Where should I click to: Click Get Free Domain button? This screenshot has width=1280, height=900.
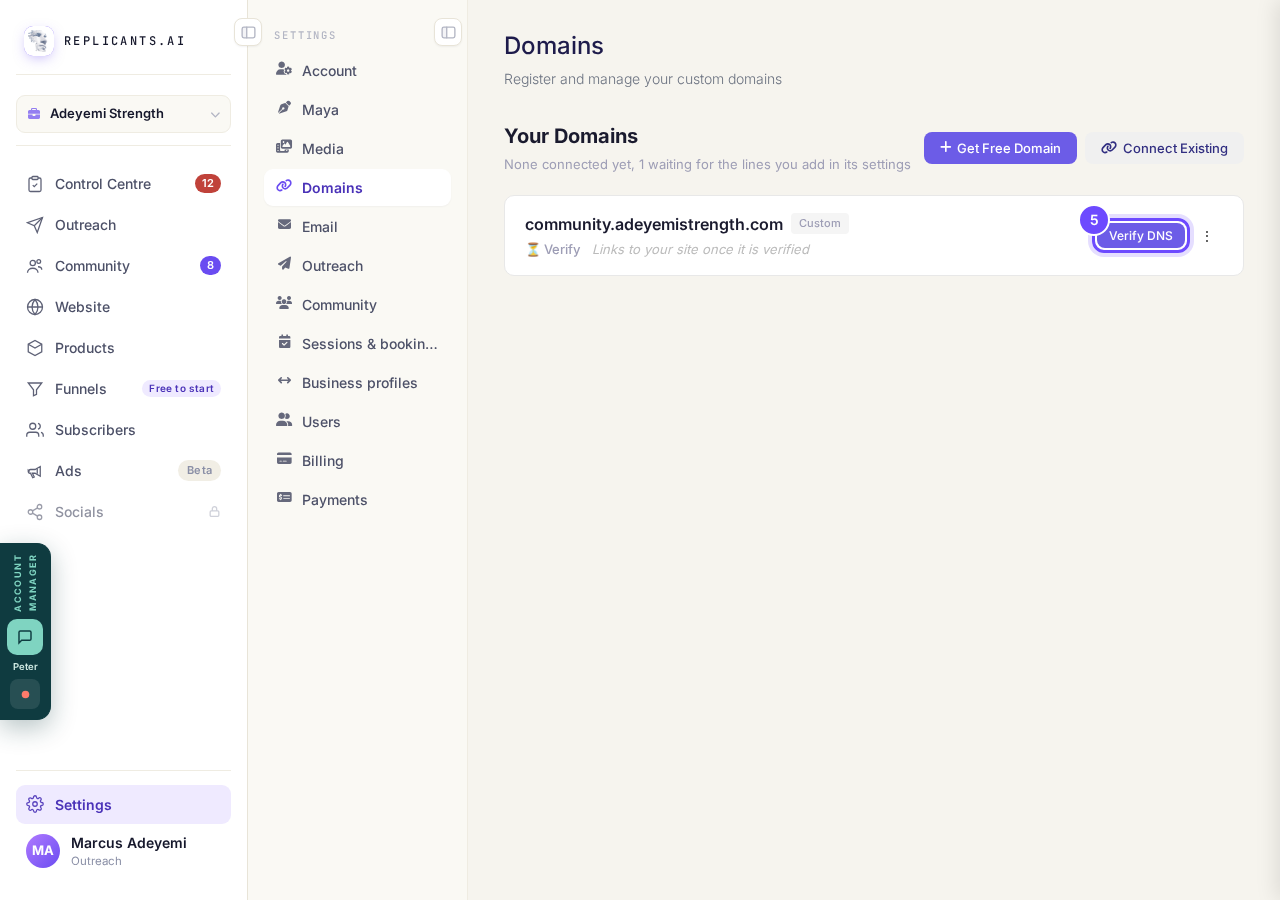coord(1000,148)
